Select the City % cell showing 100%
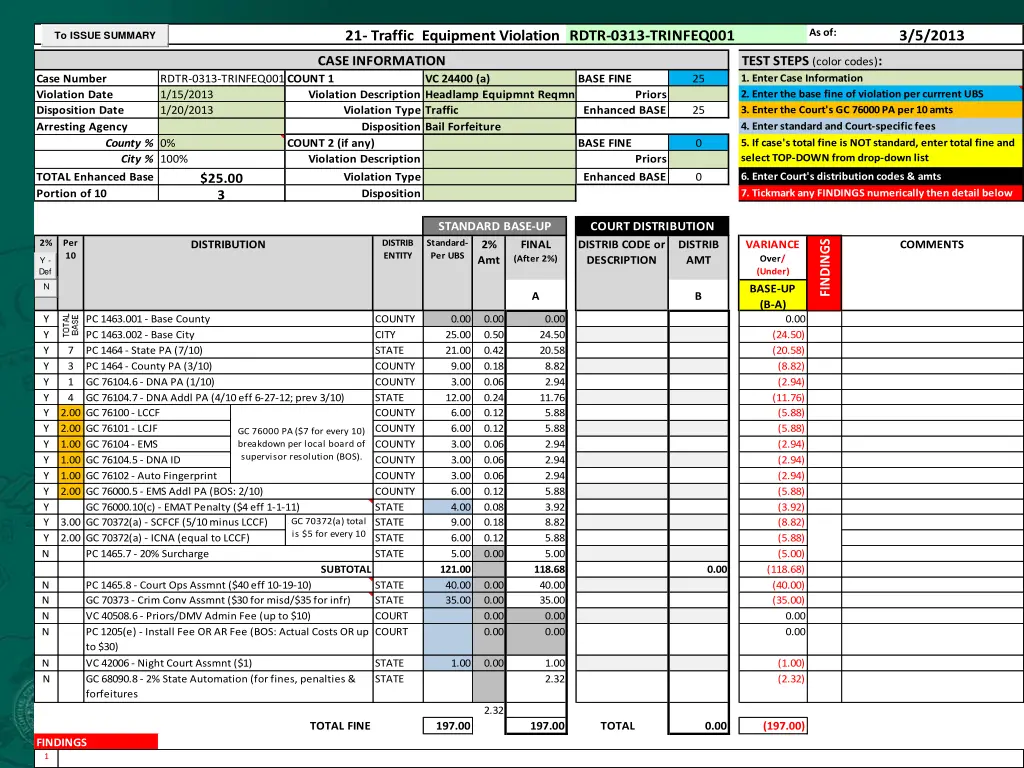The height and width of the screenshot is (768, 1024). click(x=221, y=159)
